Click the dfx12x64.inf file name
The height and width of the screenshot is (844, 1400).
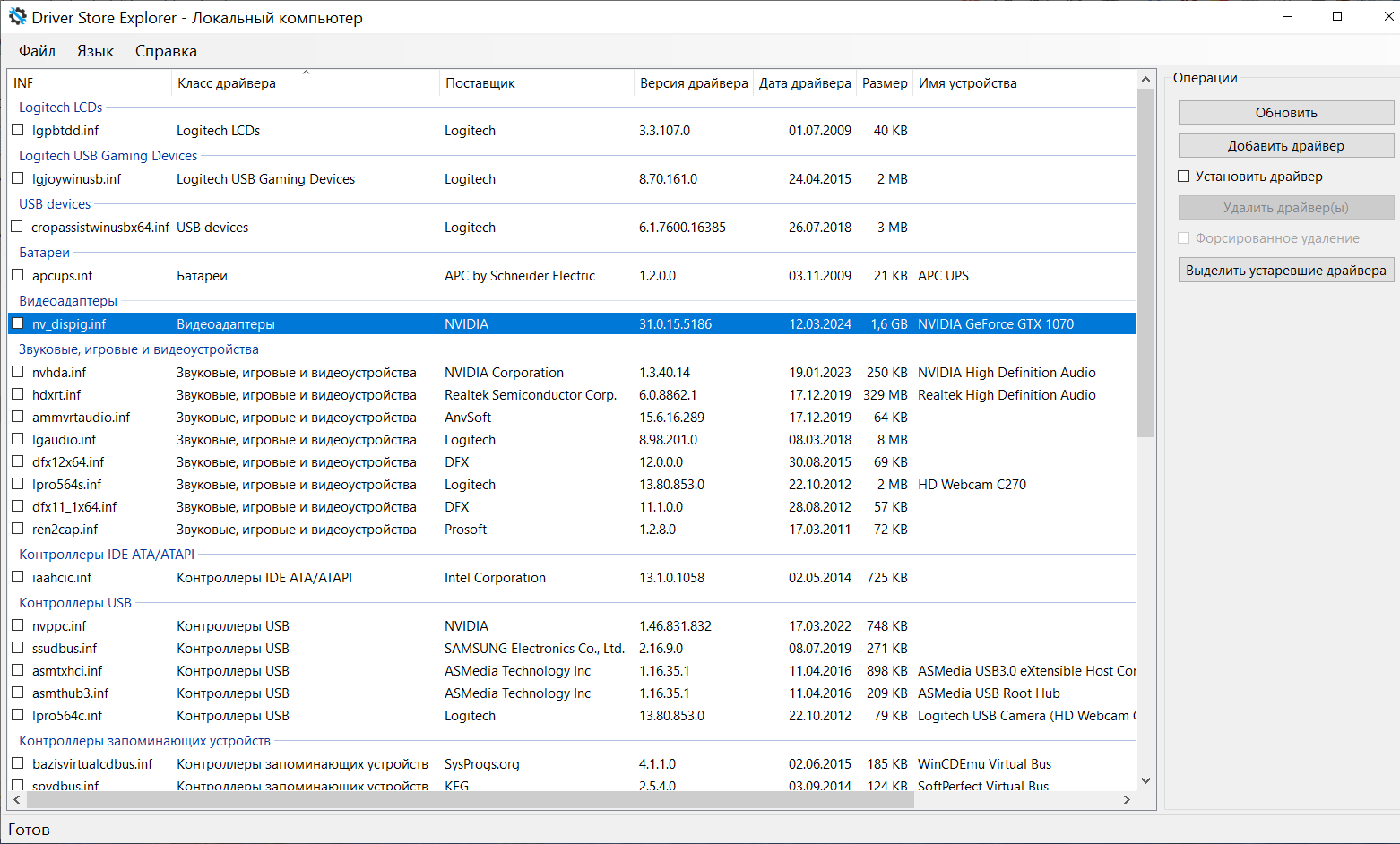point(68,462)
